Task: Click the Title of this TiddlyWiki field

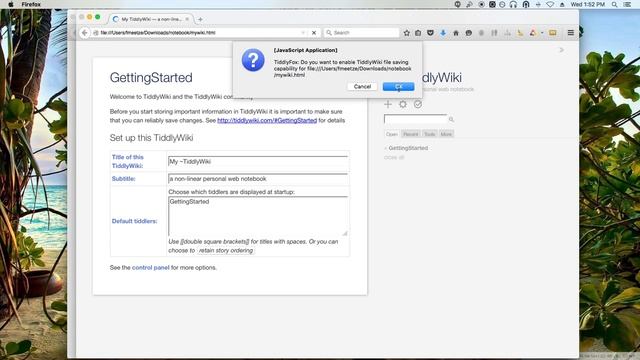Action: [x=258, y=162]
